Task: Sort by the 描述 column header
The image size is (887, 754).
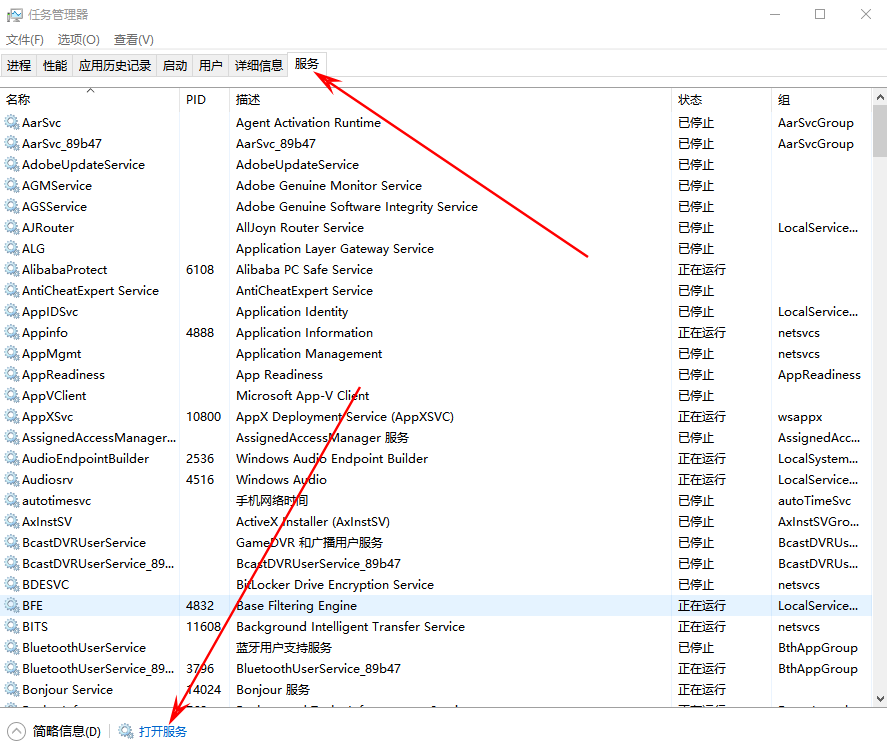Action: [x=450, y=100]
